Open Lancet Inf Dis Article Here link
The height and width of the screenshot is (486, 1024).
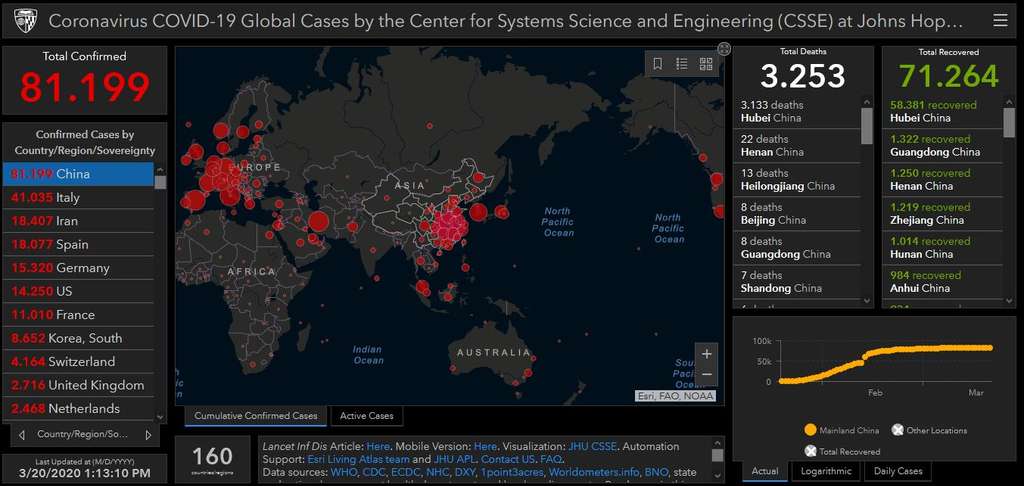pos(377,447)
